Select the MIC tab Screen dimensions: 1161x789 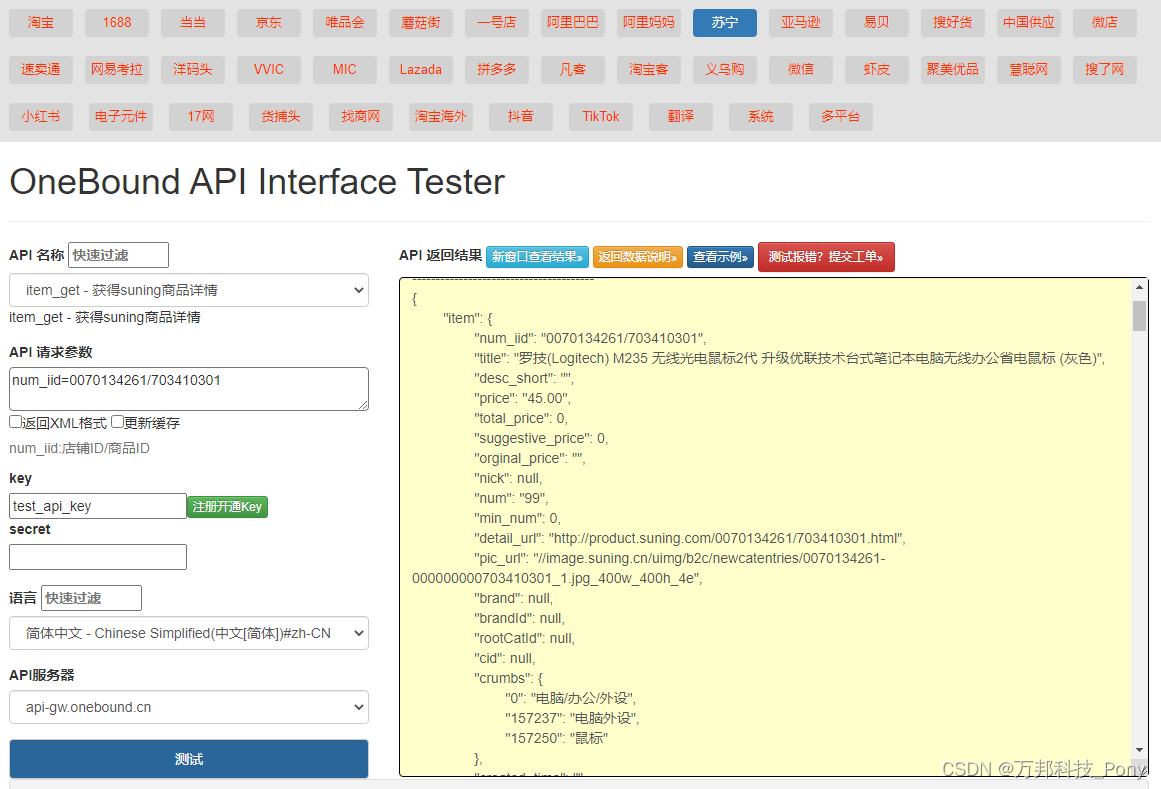coord(344,70)
